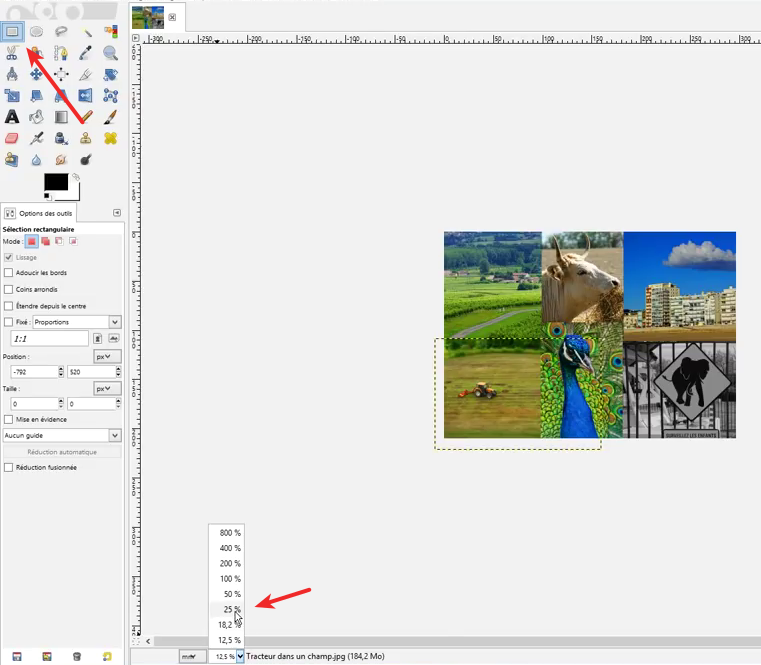Screen dimensions: 761x665
Task: Click the black foreground color swatch
Action: 55,182
